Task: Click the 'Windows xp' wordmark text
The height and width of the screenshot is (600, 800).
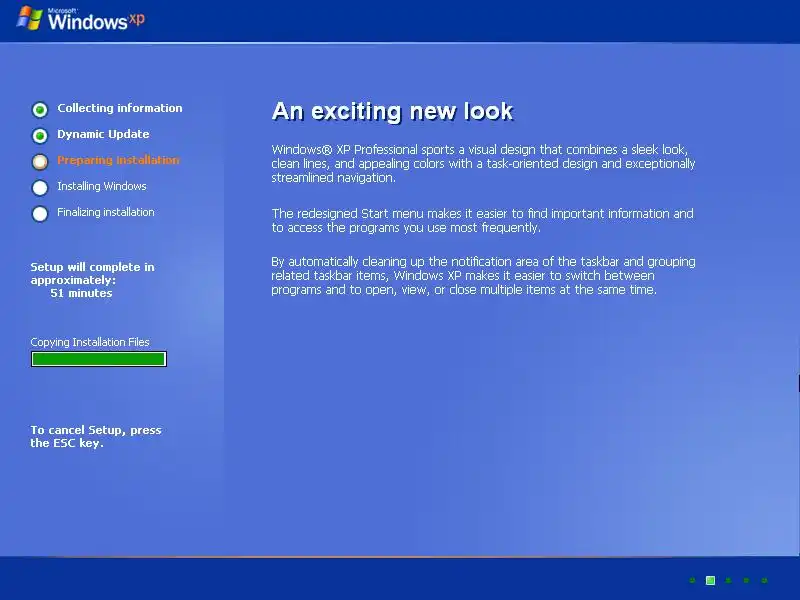Action: (x=96, y=20)
